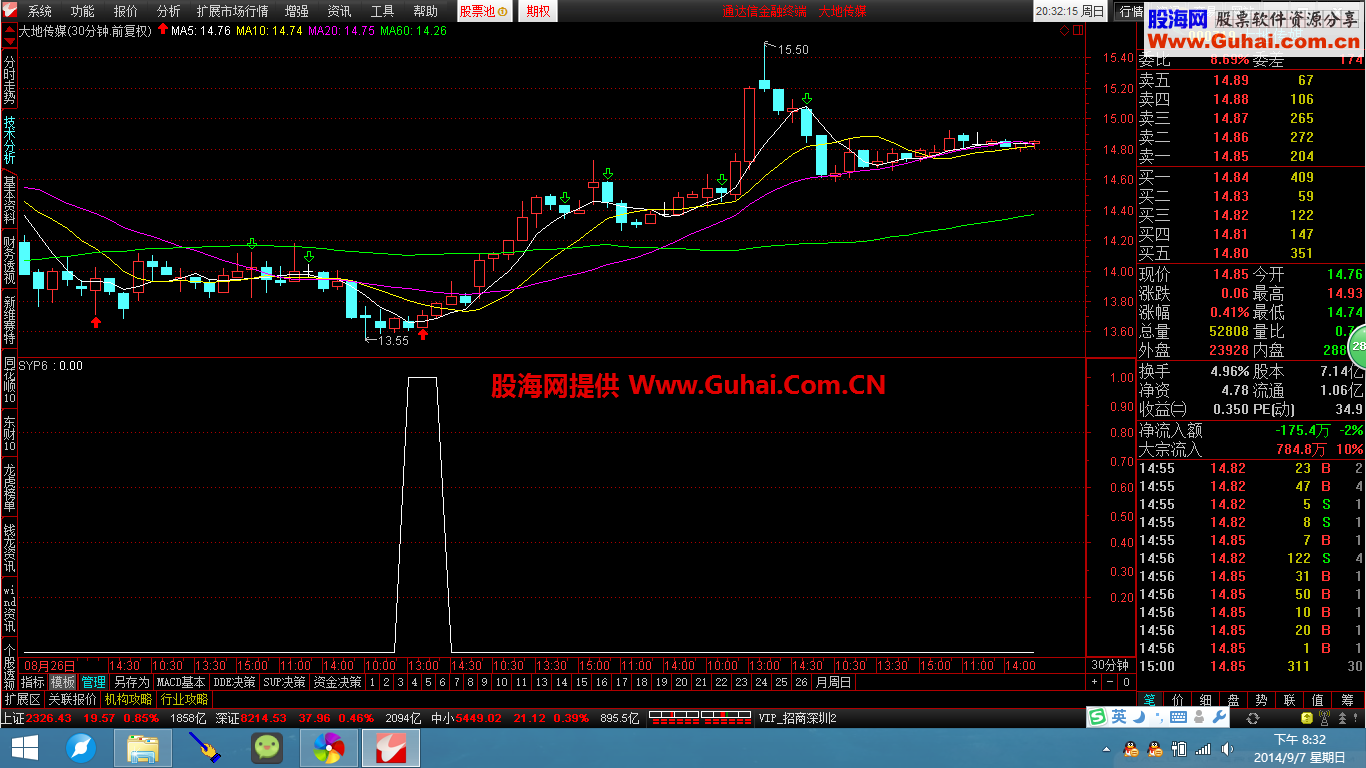Click the refresh icon in status bar

pyautogui.click(x=1252, y=718)
